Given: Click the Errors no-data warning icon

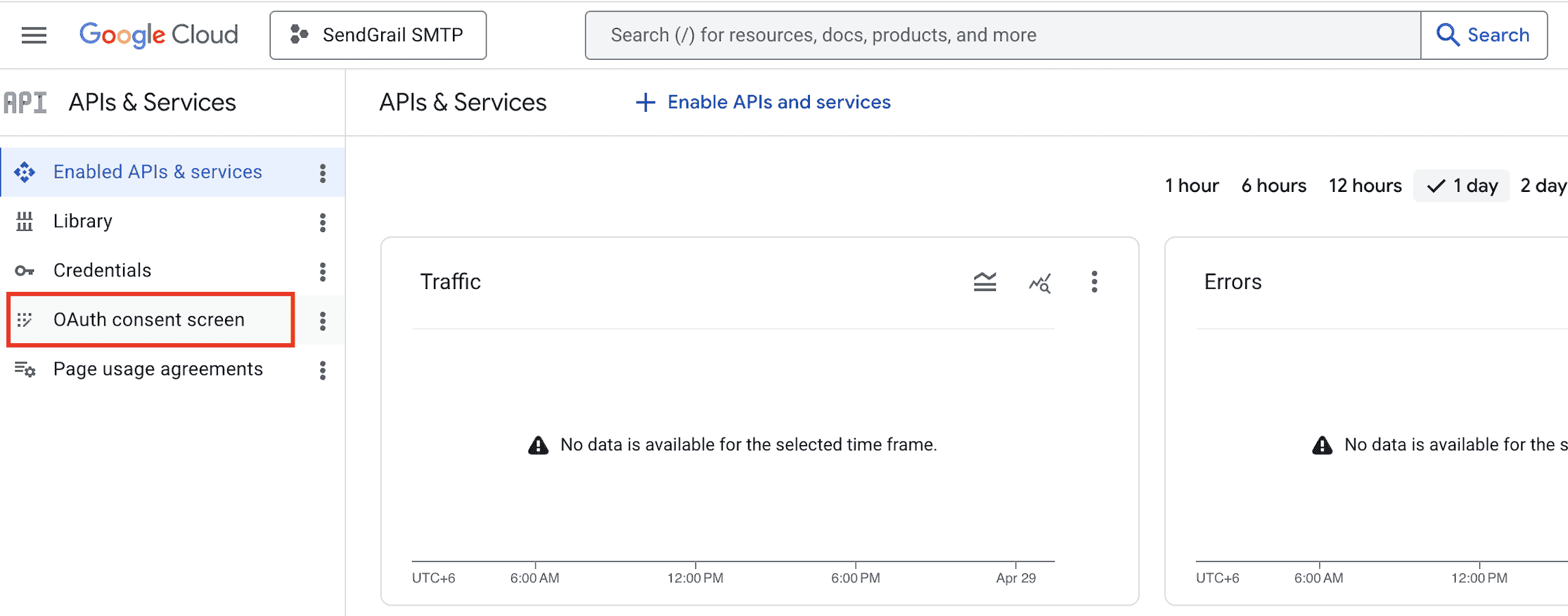Looking at the screenshot, I should coord(1322,445).
